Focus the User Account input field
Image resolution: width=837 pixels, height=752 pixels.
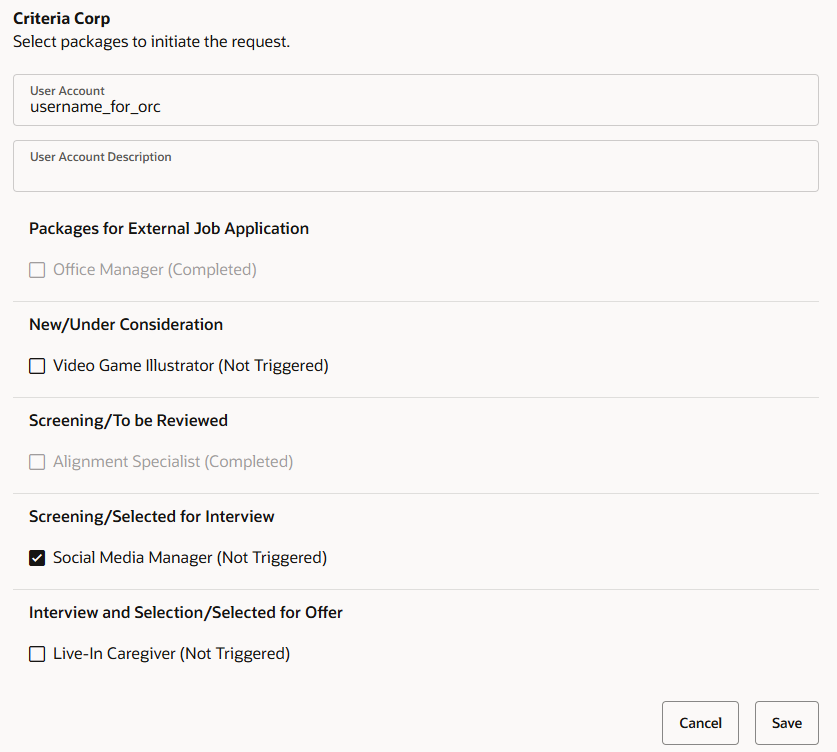tap(416, 100)
